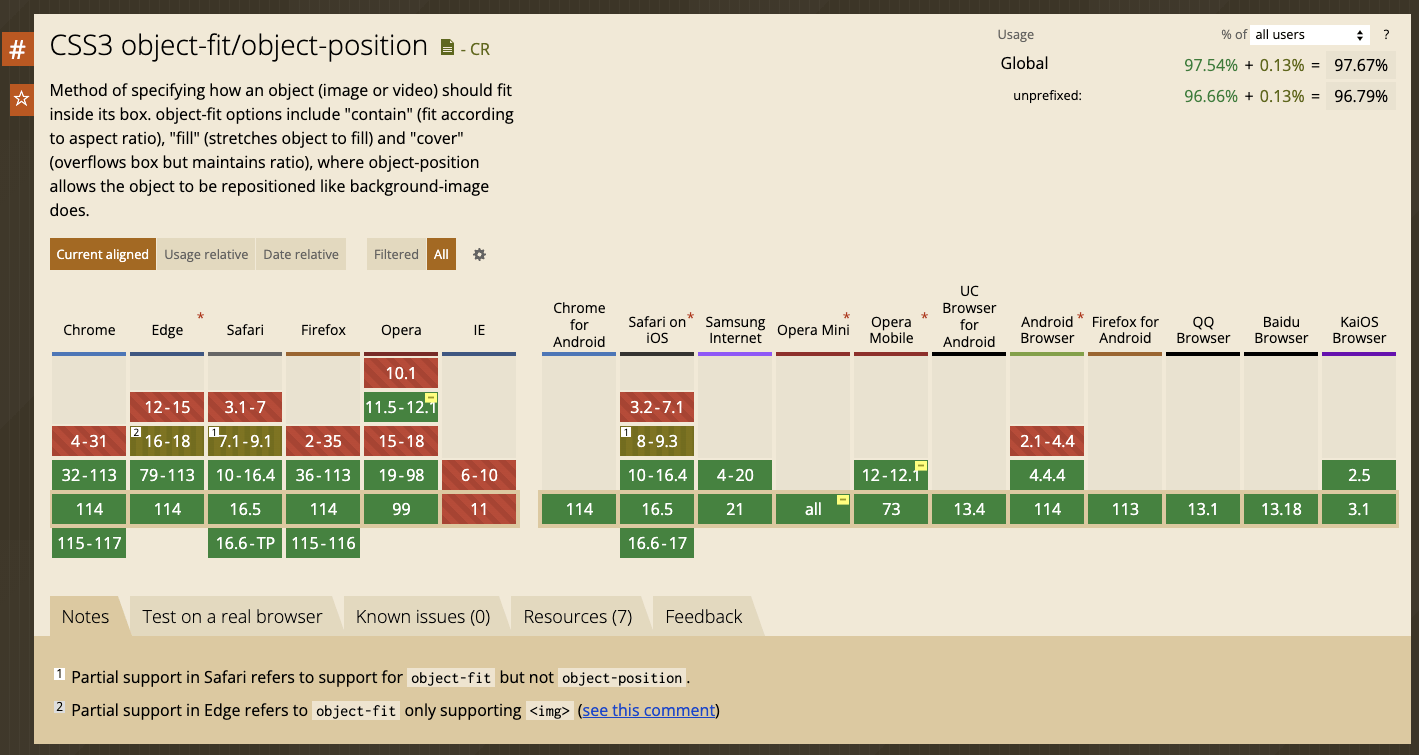Image resolution: width=1419 pixels, height=755 pixels.
Task: Select the Chrome 114 support cell
Action: [88, 508]
